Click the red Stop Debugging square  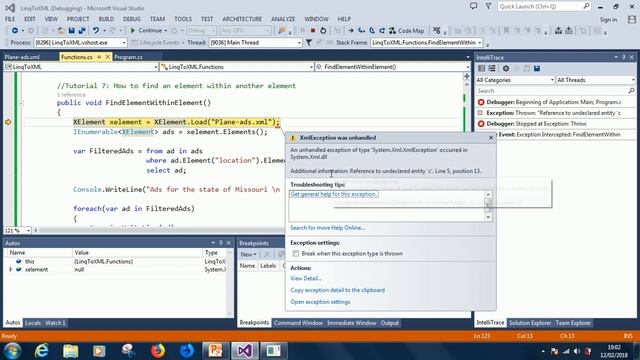pyautogui.click(x=313, y=31)
